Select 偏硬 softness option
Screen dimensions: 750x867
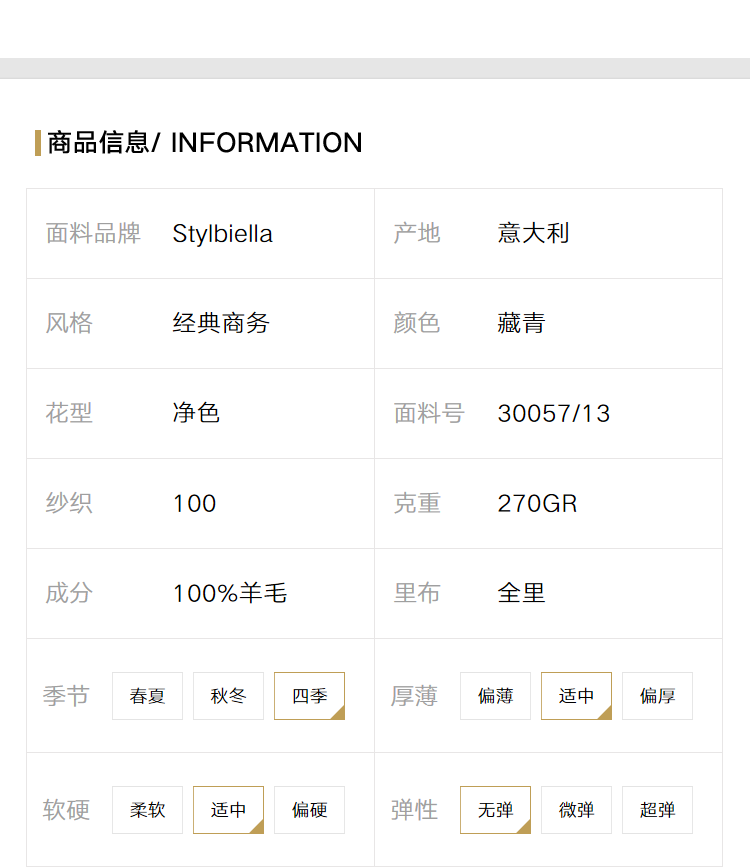pos(309,809)
